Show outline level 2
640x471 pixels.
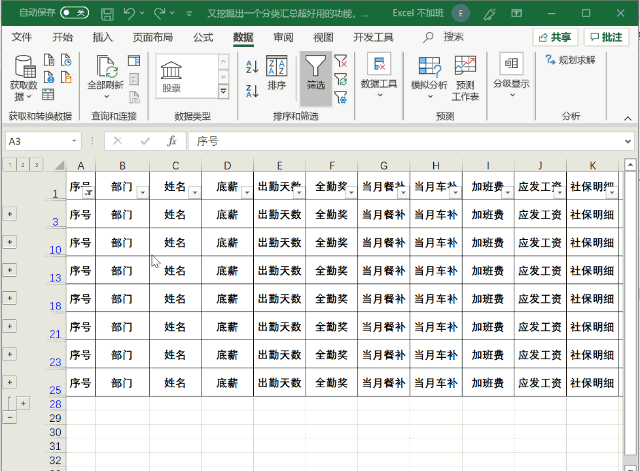click(x=23, y=165)
